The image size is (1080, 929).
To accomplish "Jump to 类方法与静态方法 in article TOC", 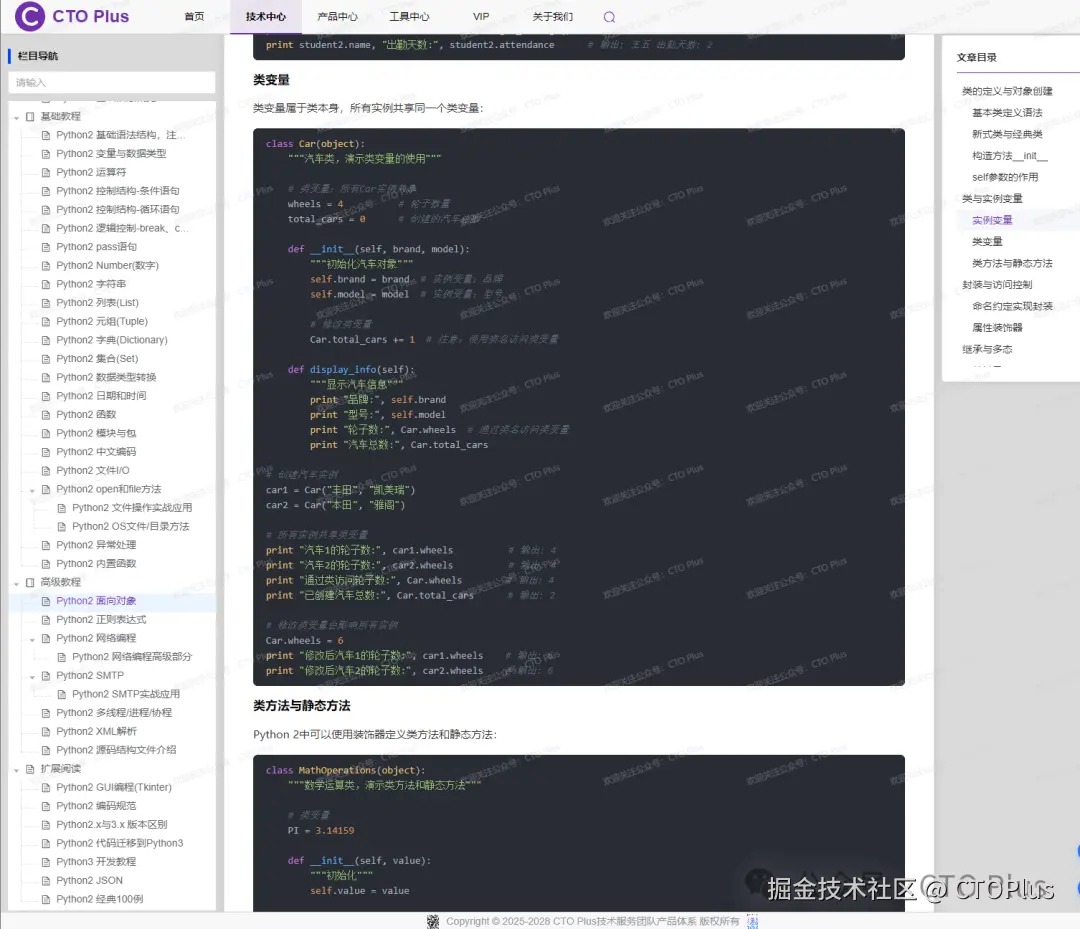I will click(1012, 263).
